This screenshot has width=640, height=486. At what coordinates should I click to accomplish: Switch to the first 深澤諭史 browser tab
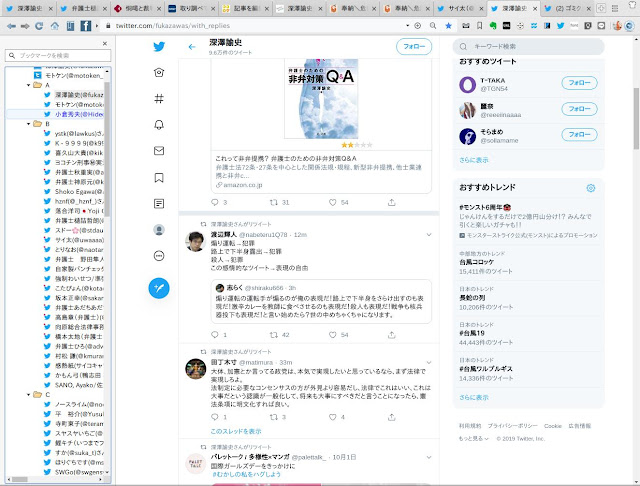pyautogui.click(x=29, y=8)
